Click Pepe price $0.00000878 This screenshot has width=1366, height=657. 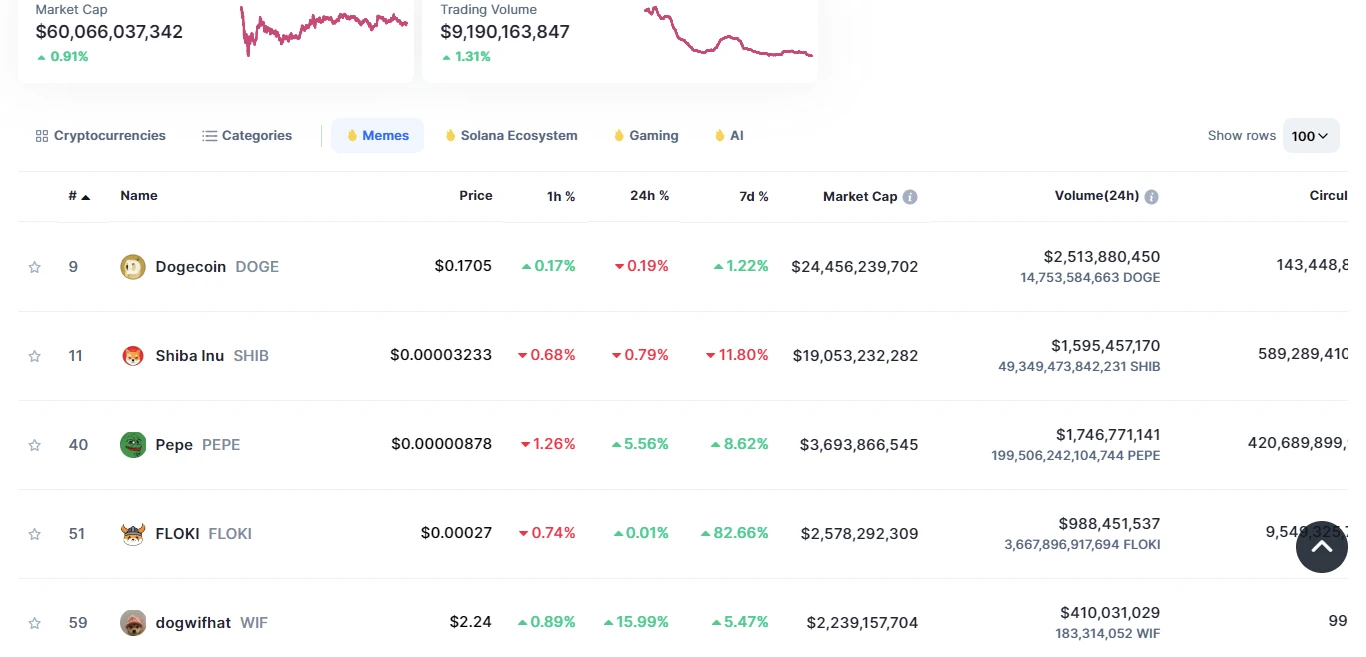click(x=442, y=444)
